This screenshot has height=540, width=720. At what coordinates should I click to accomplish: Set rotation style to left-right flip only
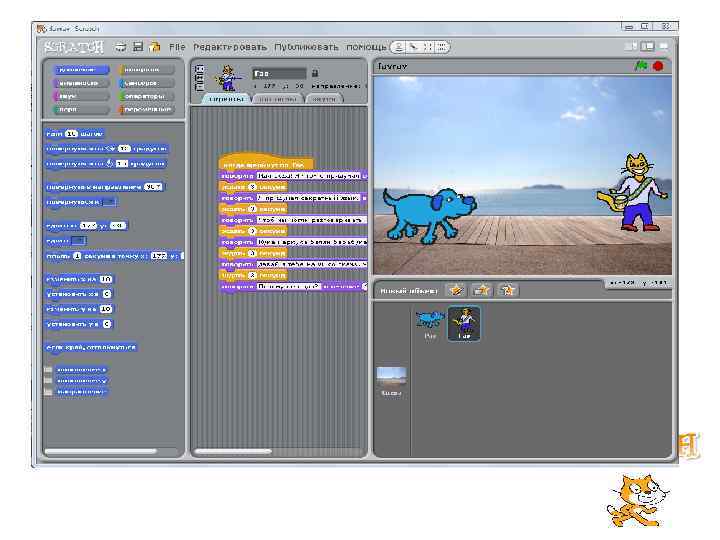200,78
